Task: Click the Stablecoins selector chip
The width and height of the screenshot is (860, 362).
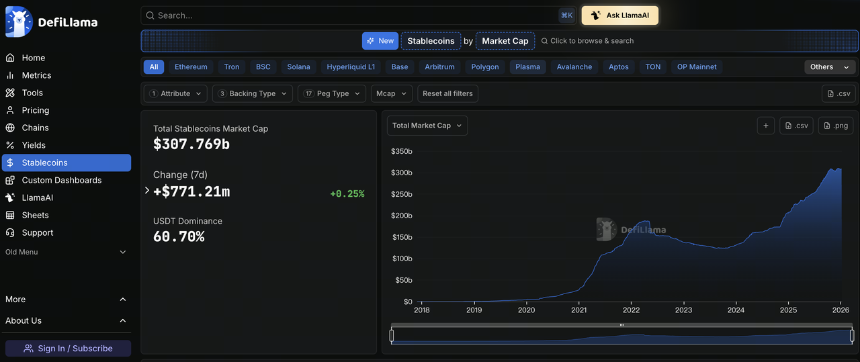Action: coord(431,41)
